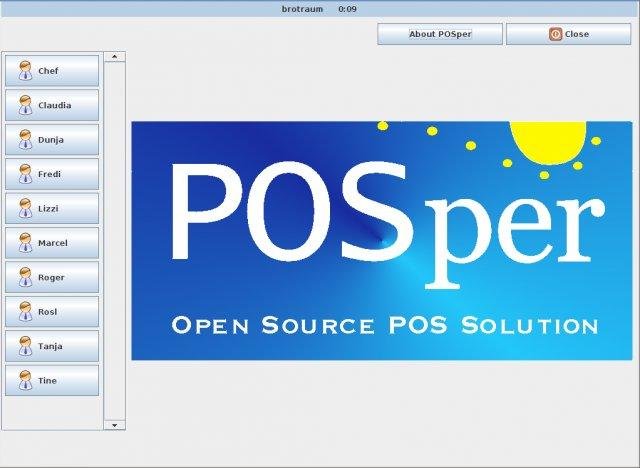
Task: Click the orange power icon on Close
Action: pos(555,34)
